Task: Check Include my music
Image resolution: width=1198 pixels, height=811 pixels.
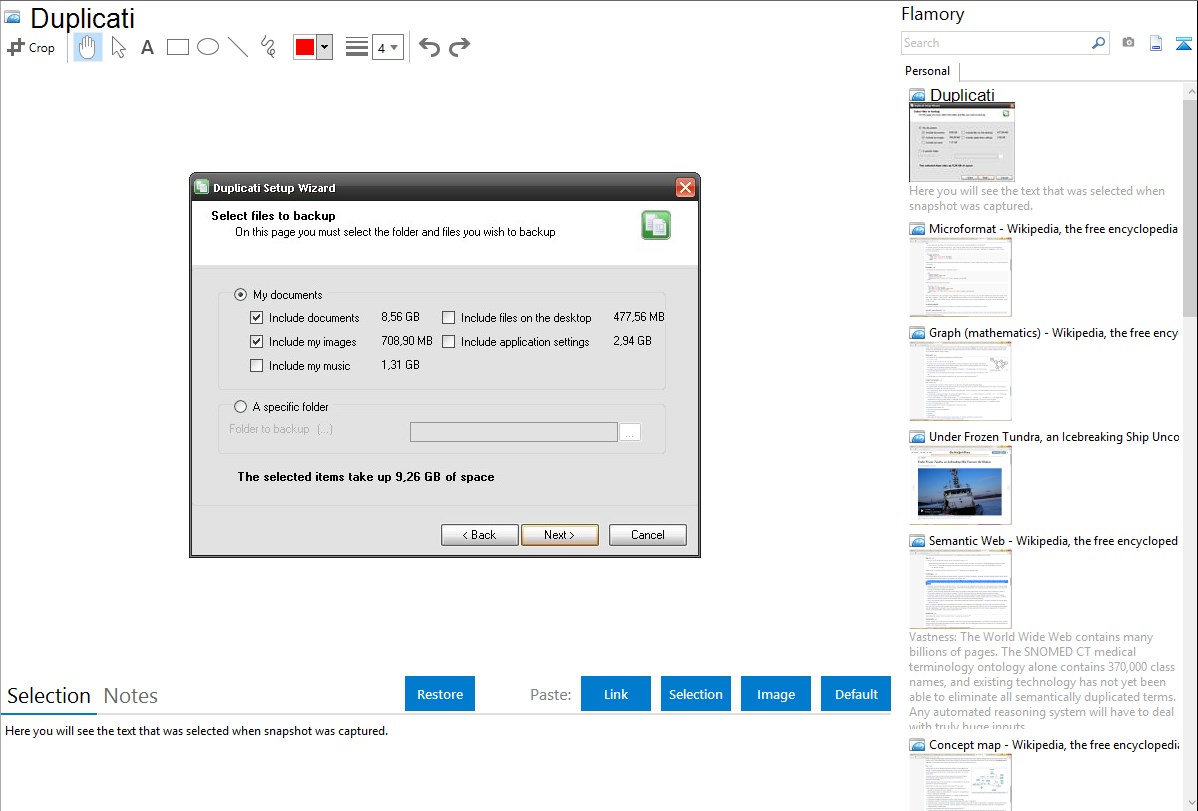Action: pyautogui.click(x=257, y=365)
